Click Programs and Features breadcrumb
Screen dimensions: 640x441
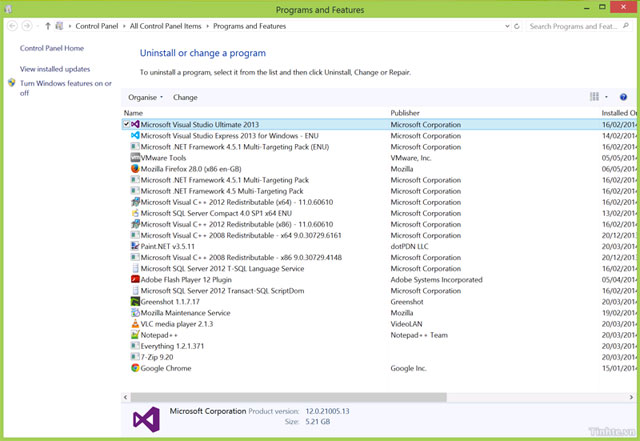pos(249,26)
